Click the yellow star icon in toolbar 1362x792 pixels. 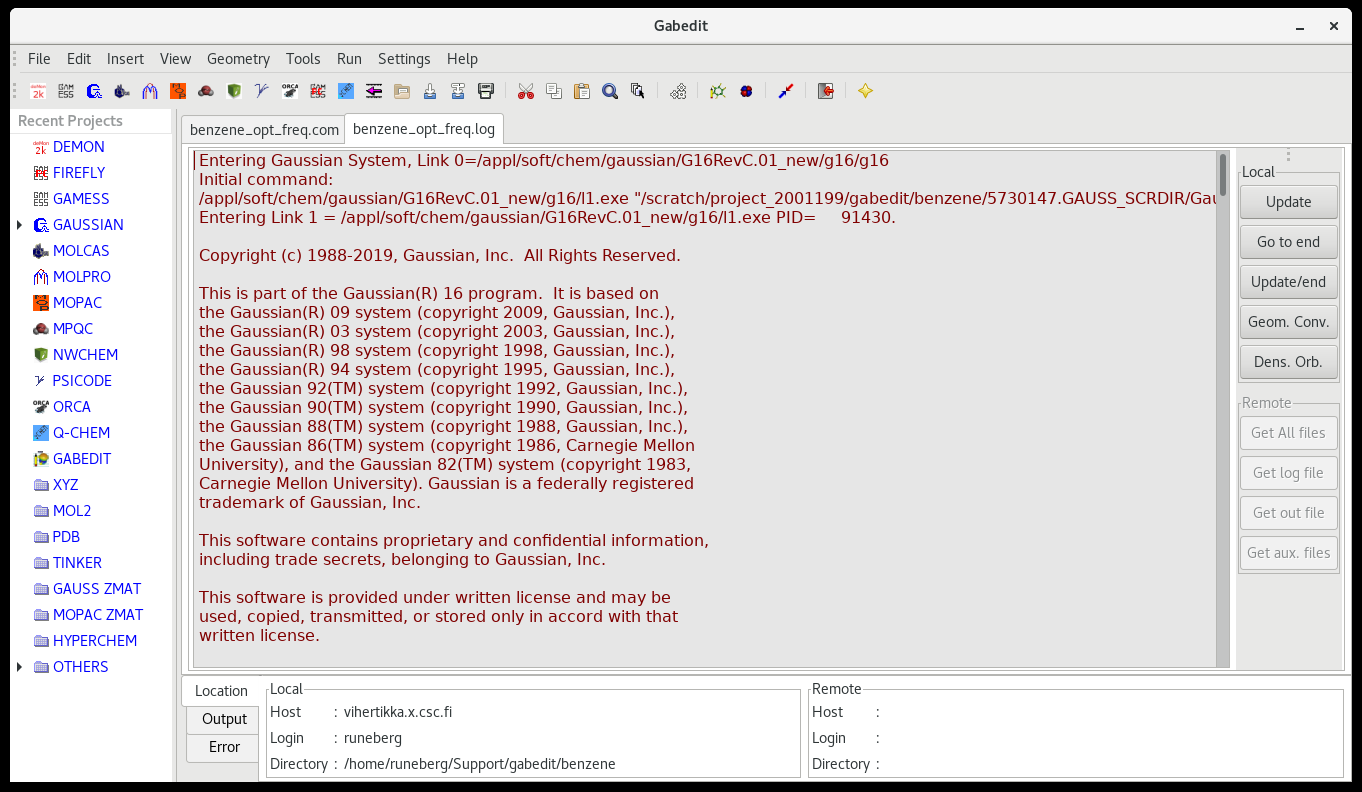pyautogui.click(x=866, y=91)
